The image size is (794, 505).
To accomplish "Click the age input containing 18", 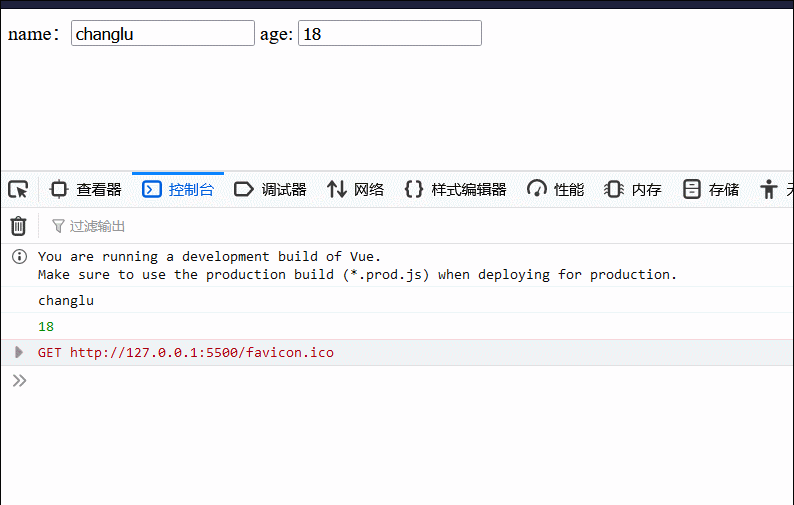I will point(389,33).
